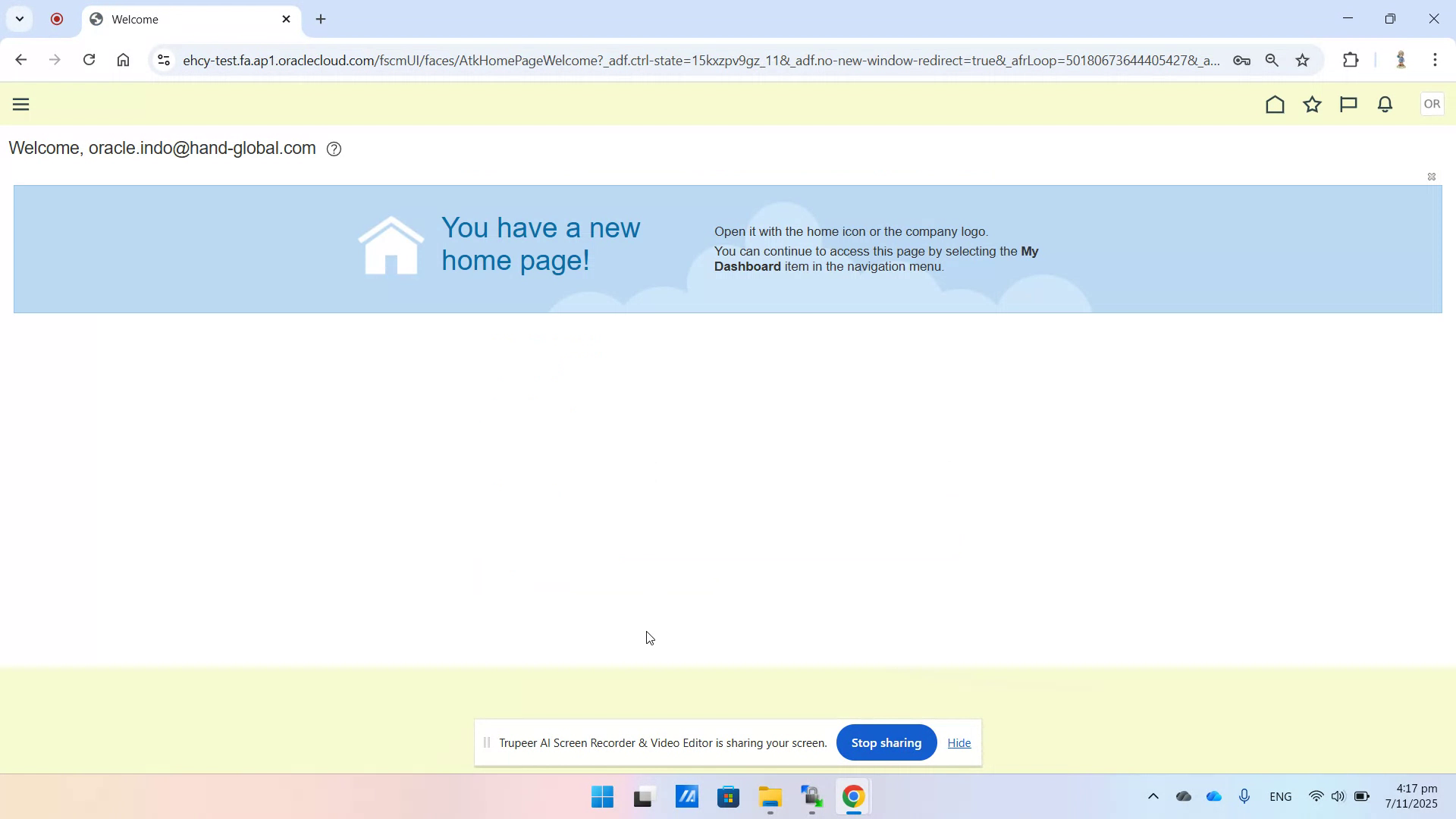Click the zoom magnifier in the address bar
This screenshot has width=1456, height=819.
(1272, 60)
